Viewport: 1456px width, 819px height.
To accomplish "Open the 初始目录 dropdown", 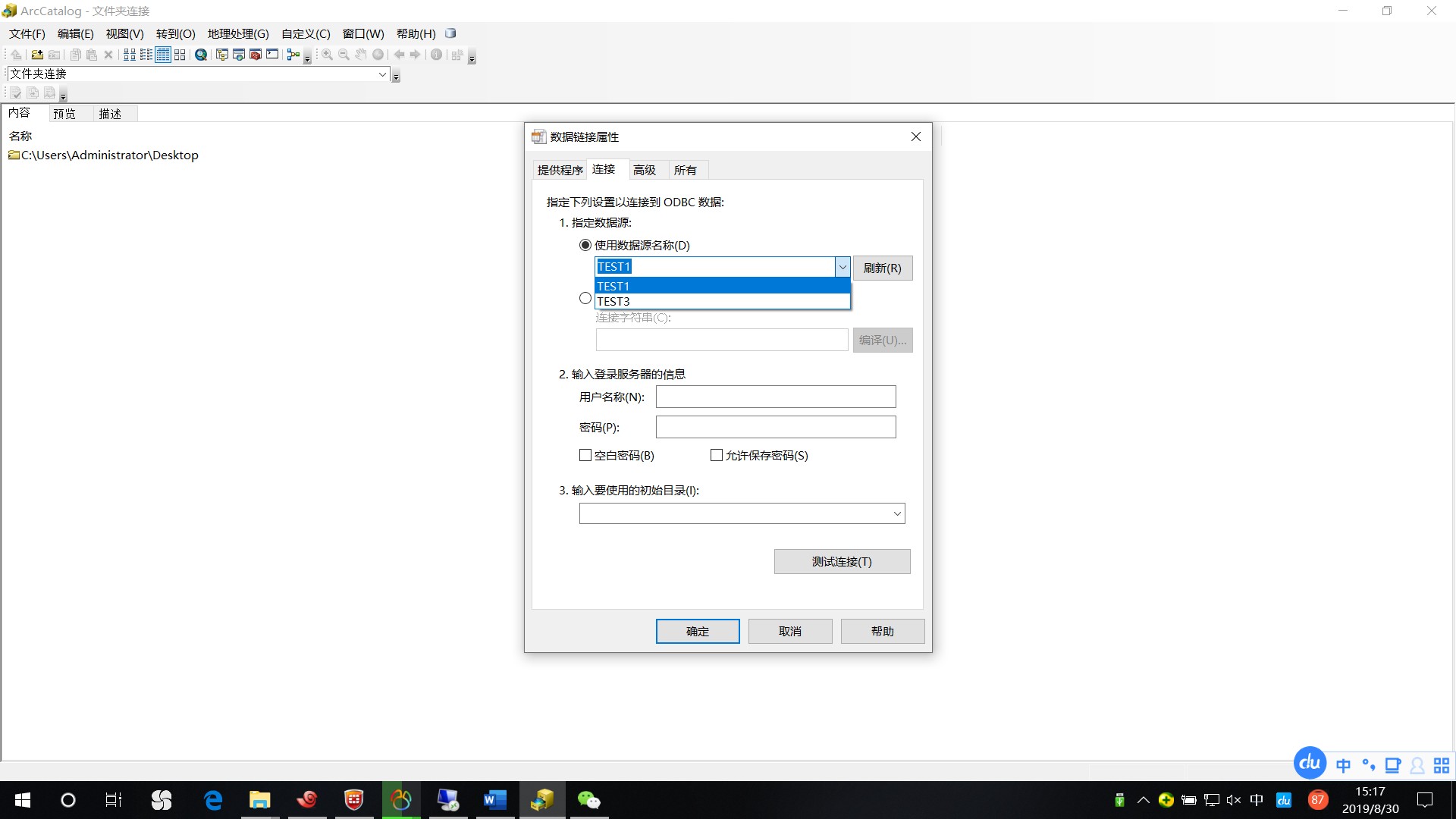I will (896, 513).
